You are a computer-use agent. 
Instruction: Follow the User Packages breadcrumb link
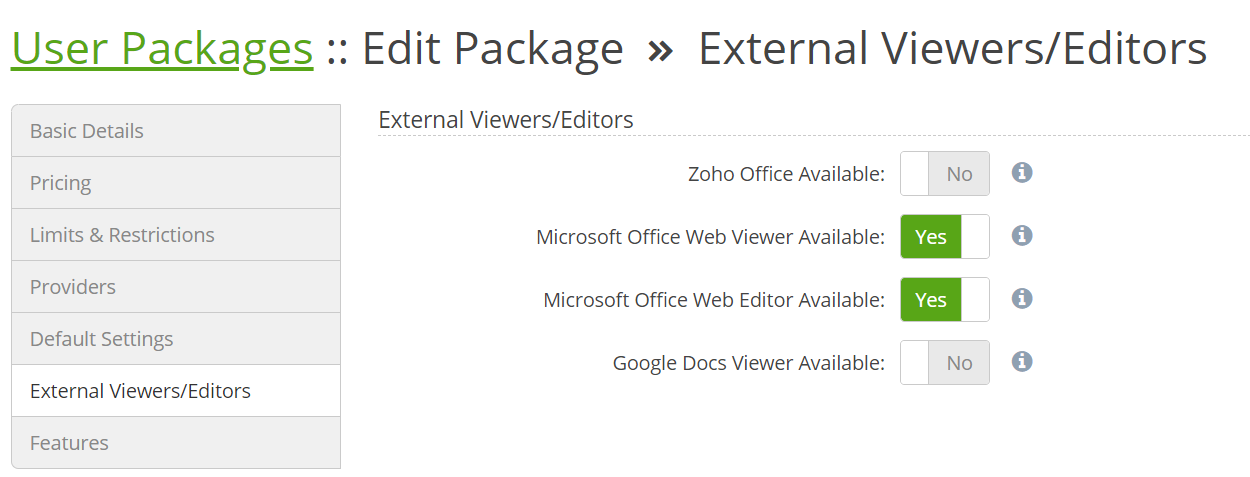[x=162, y=48]
